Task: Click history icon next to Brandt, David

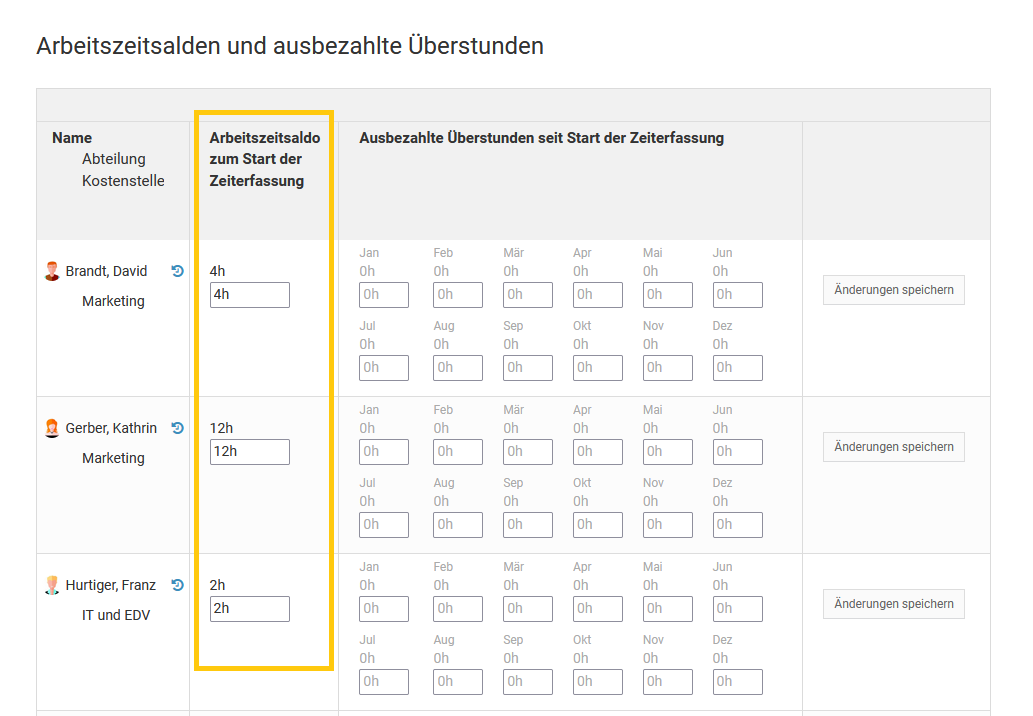Action: (x=178, y=271)
